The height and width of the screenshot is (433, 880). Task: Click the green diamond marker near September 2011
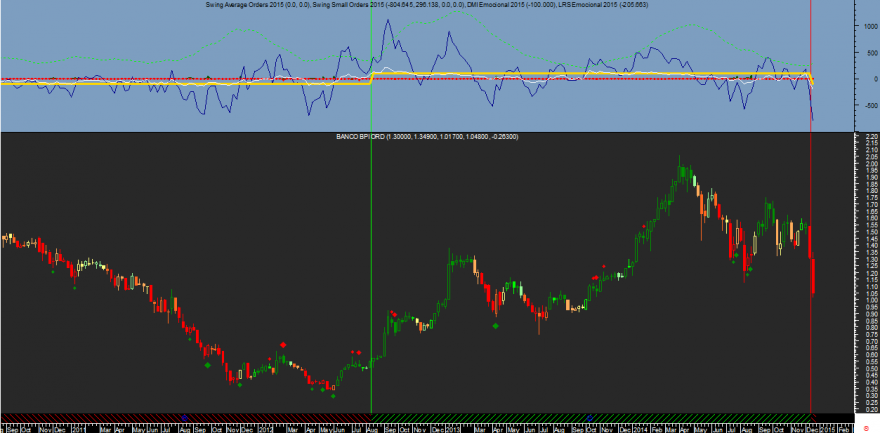[x=208, y=365]
